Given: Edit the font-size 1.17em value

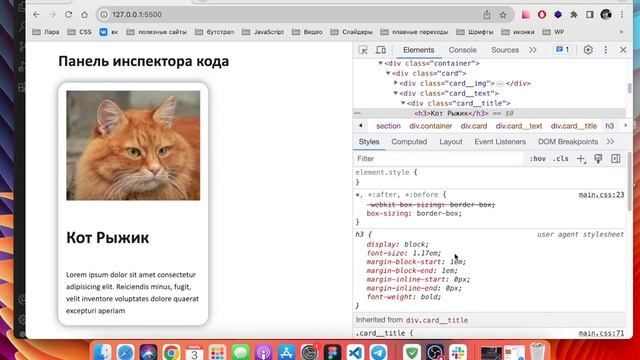Looking at the screenshot, I should [425, 253].
